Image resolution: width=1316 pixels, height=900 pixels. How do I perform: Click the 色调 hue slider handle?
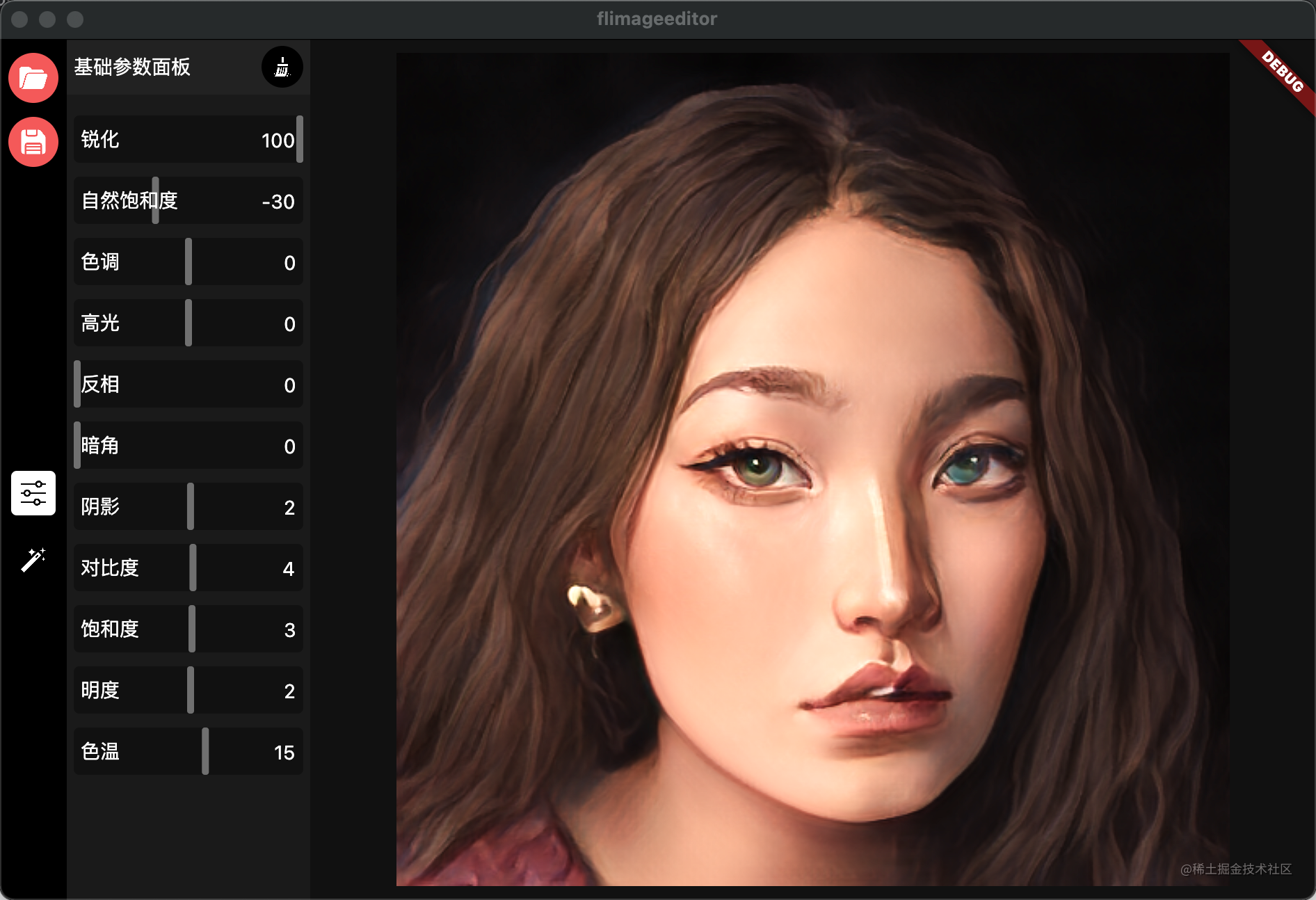pyautogui.click(x=188, y=262)
